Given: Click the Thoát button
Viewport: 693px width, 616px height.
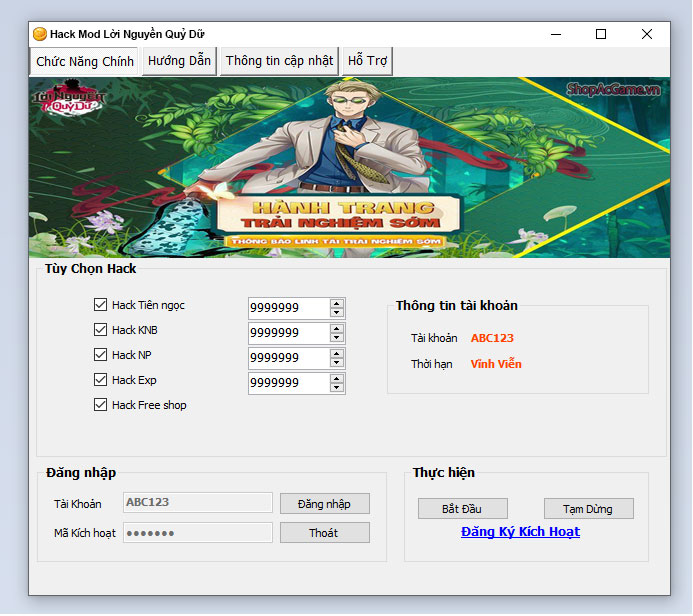Looking at the screenshot, I should 324,533.
